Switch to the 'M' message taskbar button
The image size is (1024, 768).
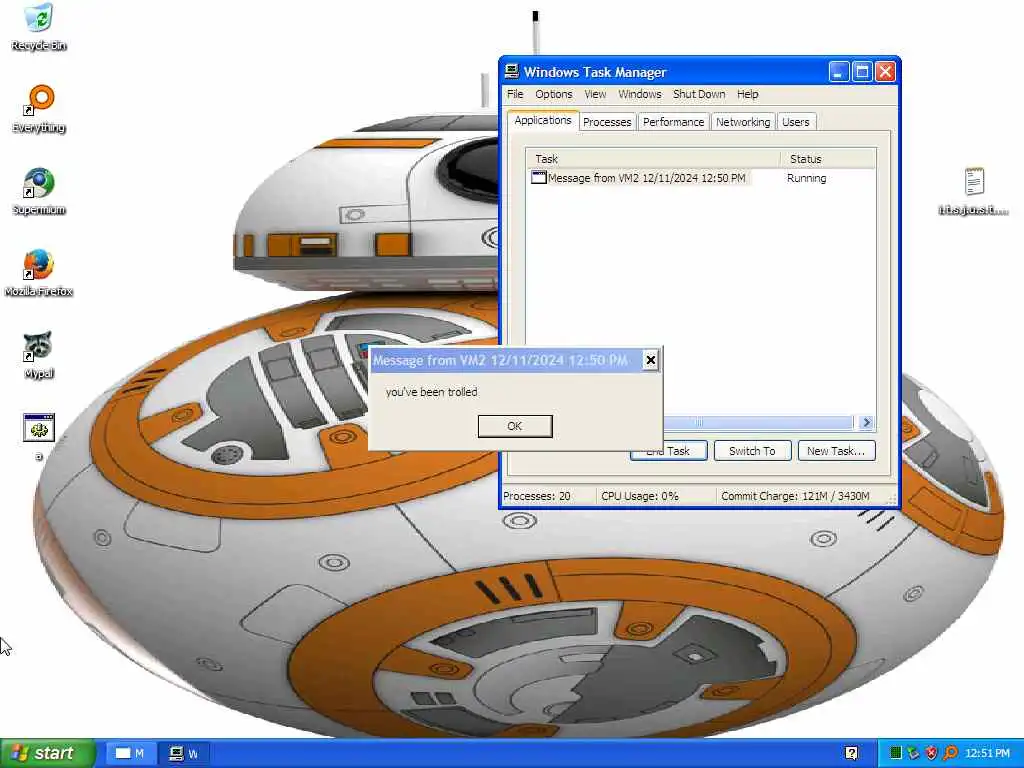130,754
